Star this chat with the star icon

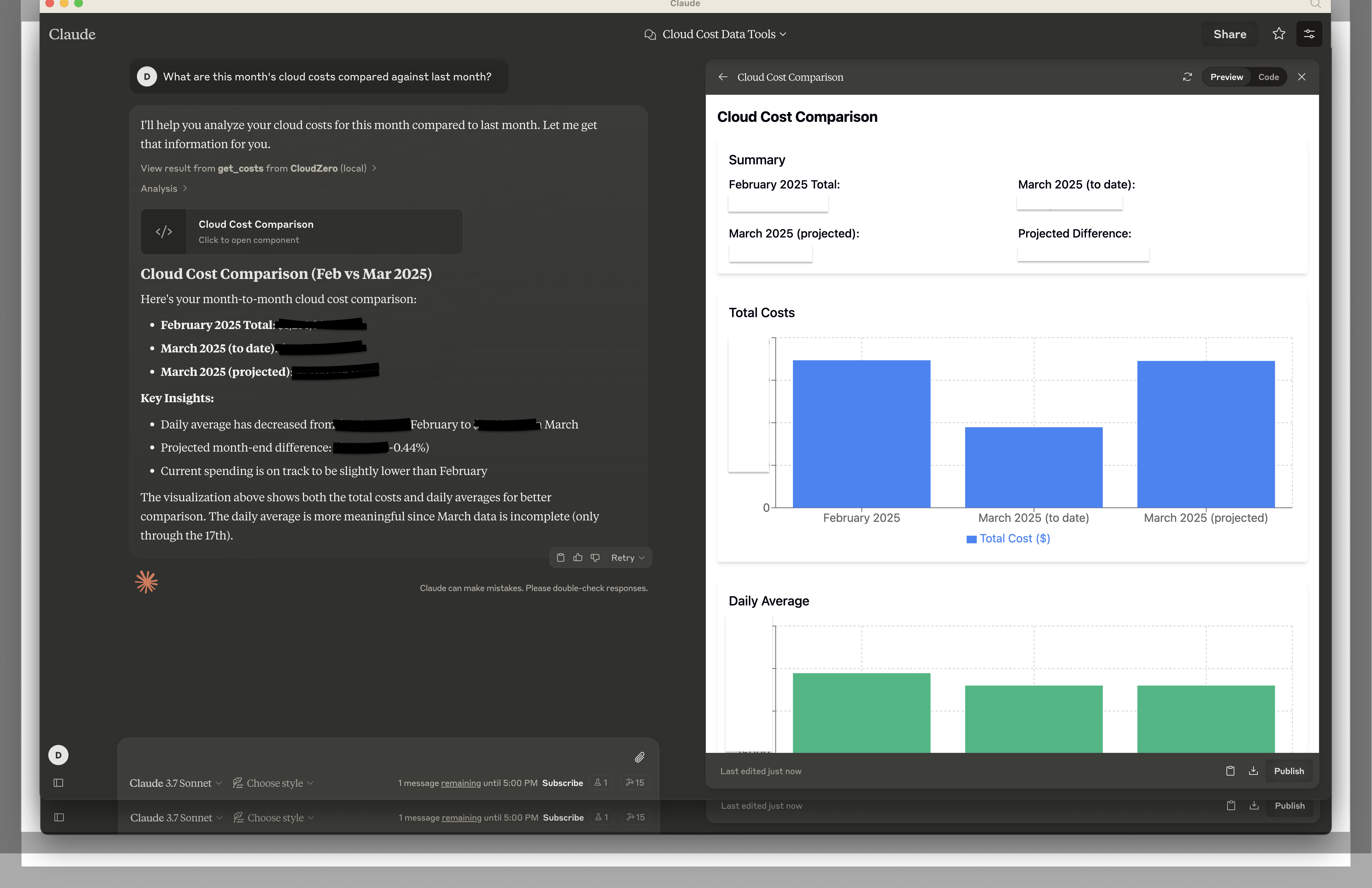click(1279, 34)
